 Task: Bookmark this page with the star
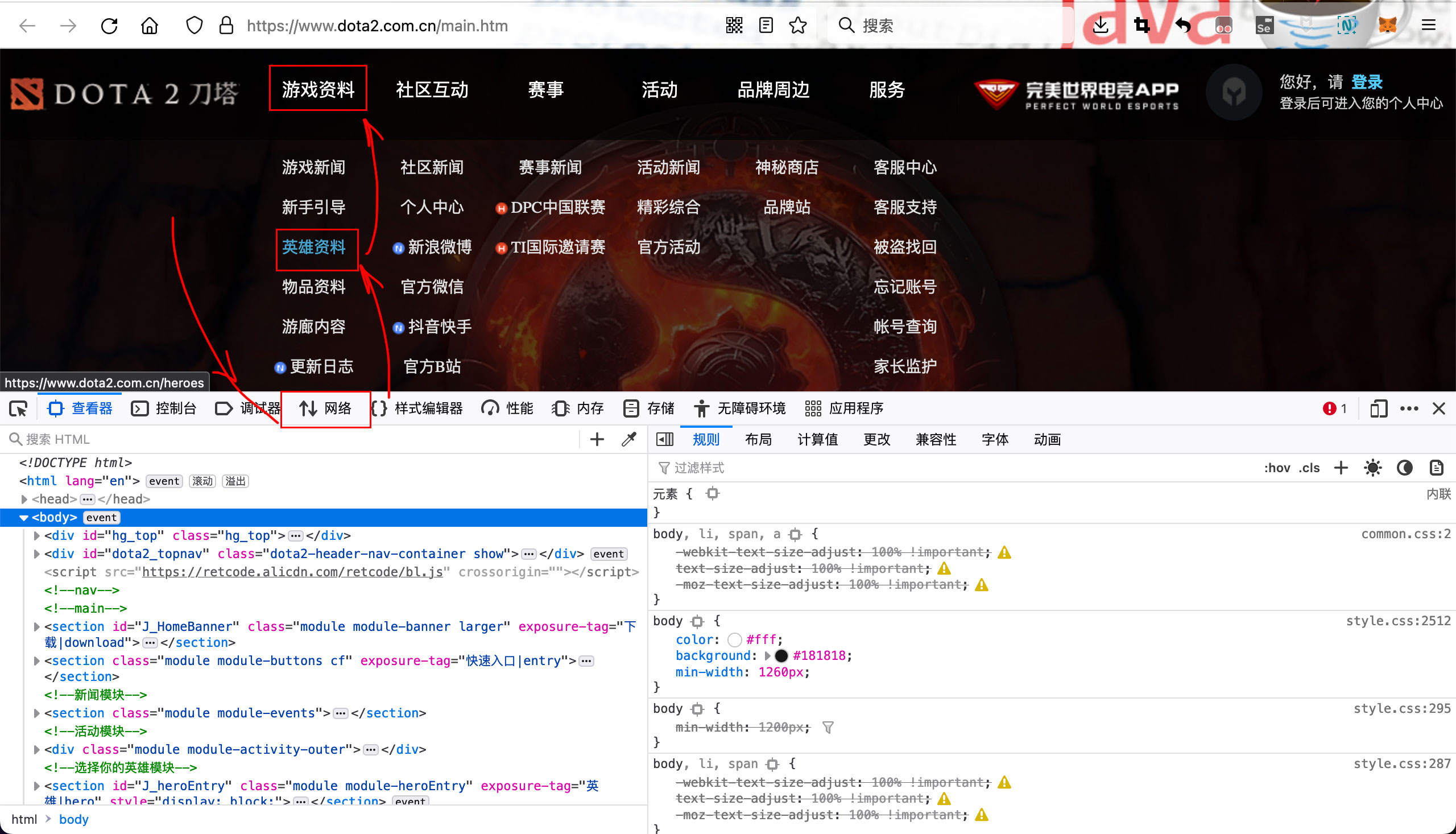pos(798,26)
